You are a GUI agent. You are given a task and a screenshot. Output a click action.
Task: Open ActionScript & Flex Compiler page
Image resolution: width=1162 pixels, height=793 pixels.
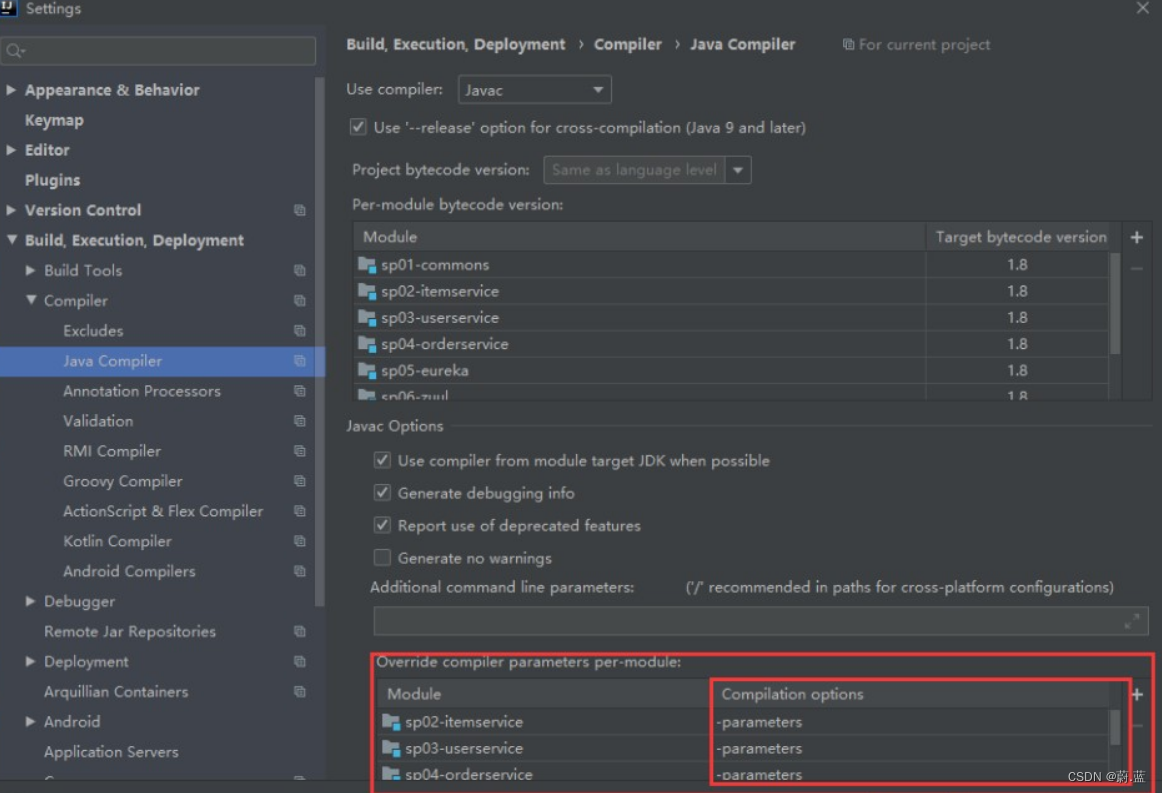click(x=163, y=511)
